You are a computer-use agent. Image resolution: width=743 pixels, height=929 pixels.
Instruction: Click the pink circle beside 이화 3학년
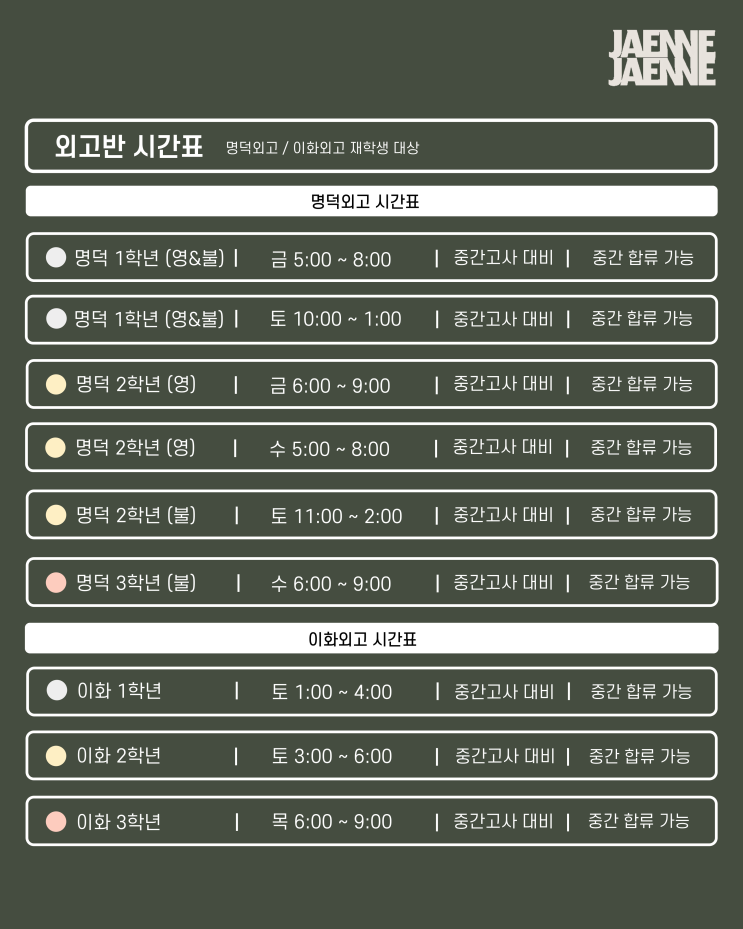[x=57, y=822]
